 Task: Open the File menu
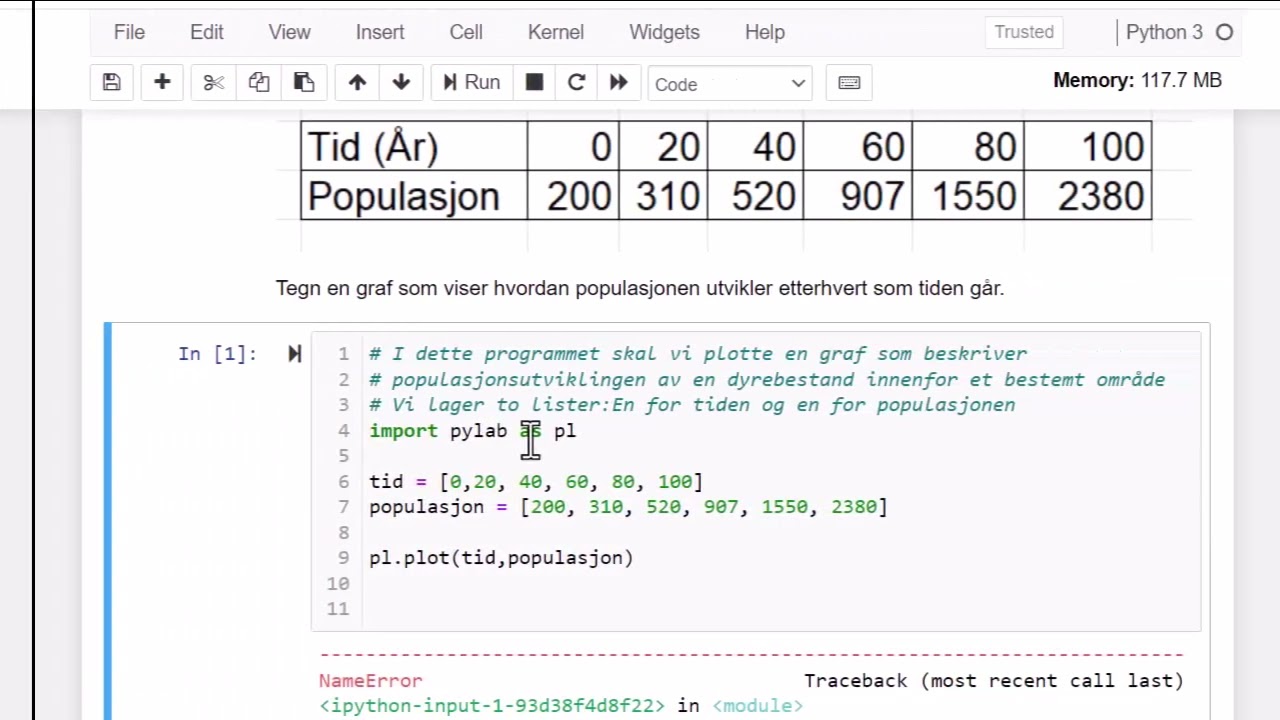129,32
